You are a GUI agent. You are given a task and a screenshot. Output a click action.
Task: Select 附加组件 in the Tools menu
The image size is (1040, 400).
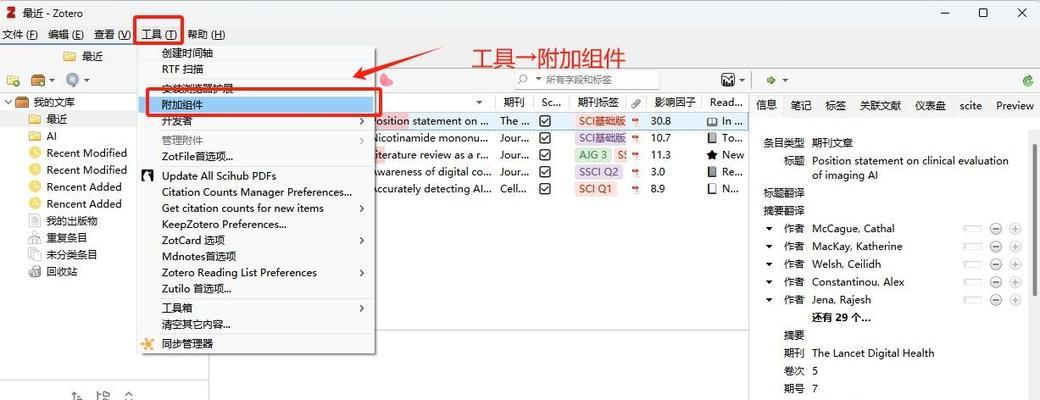(x=257, y=105)
